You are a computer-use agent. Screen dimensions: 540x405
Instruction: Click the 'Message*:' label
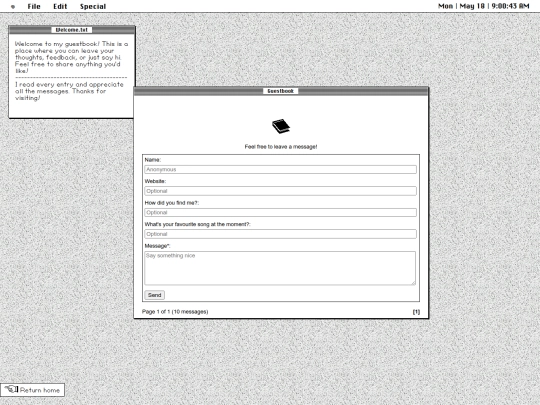click(157, 246)
